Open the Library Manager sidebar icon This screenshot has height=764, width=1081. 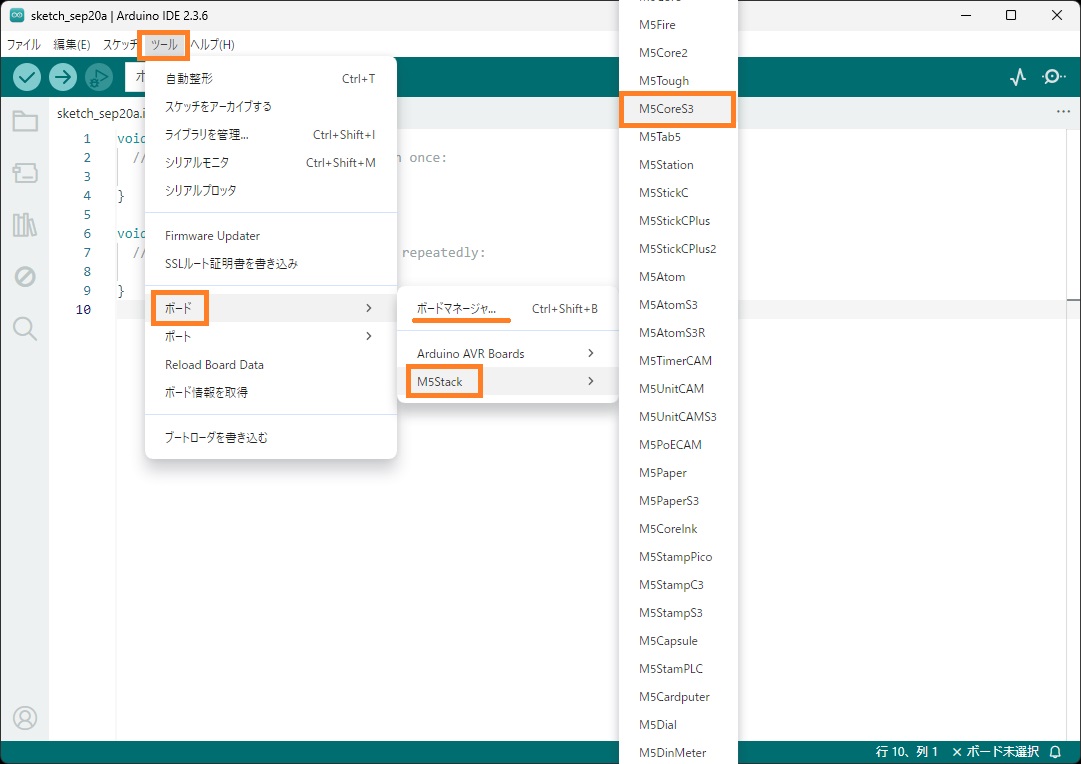25,225
